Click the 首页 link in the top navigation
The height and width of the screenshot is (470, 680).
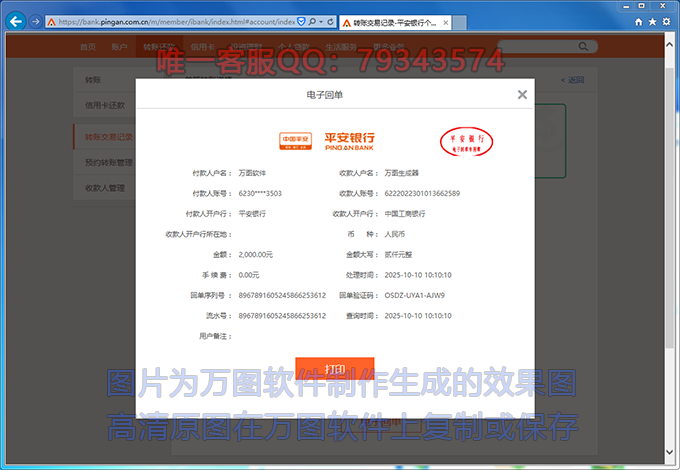click(88, 47)
